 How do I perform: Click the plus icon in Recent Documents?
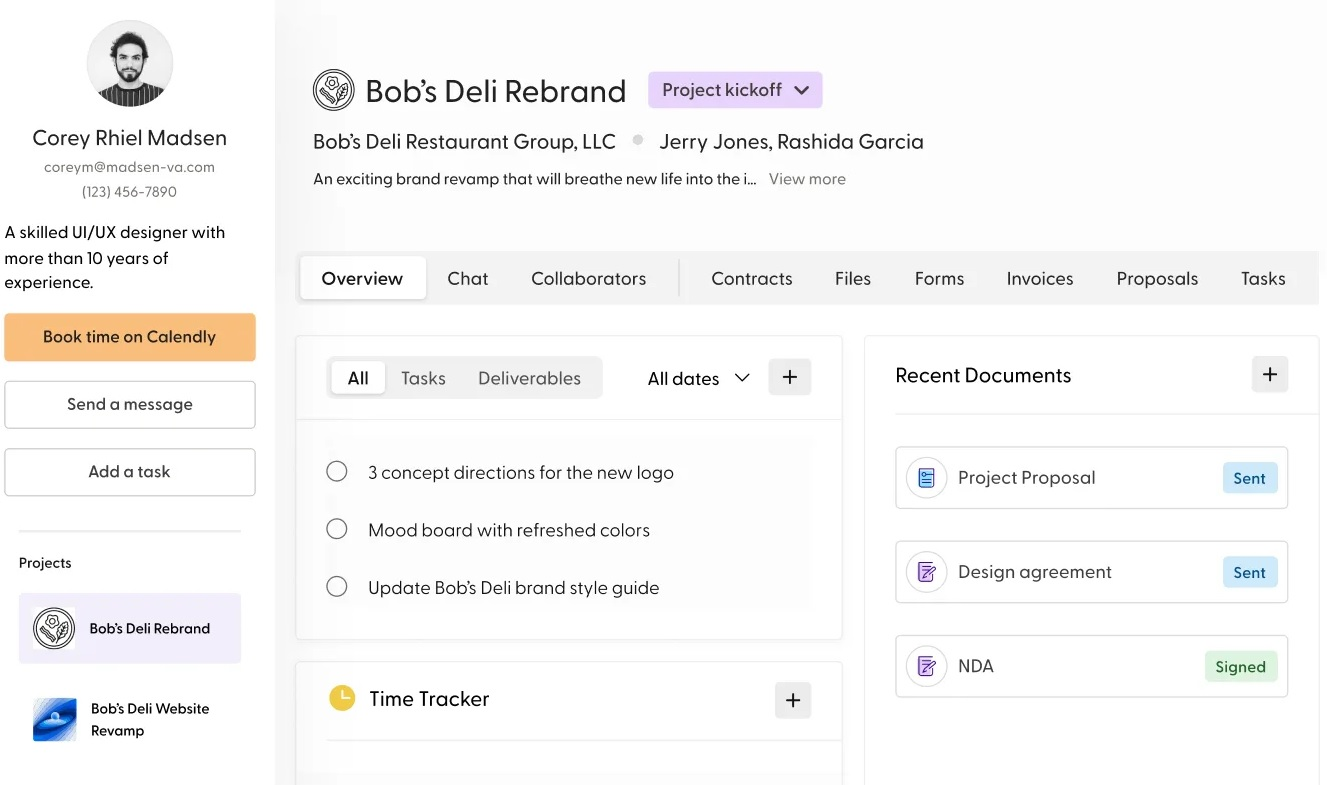coord(1269,375)
